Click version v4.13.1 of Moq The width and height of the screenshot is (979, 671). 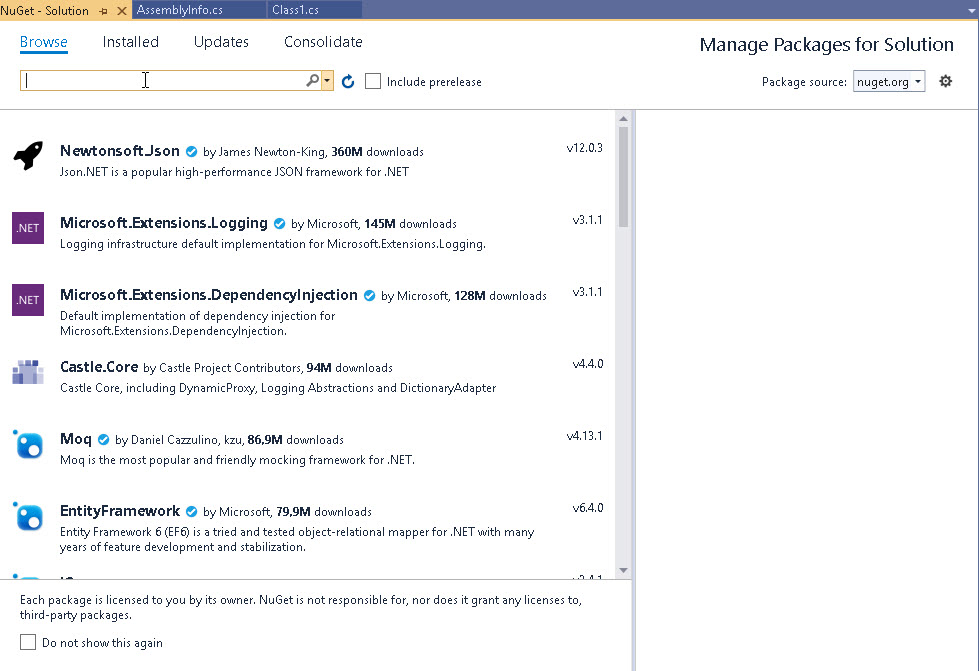(584, 436)
